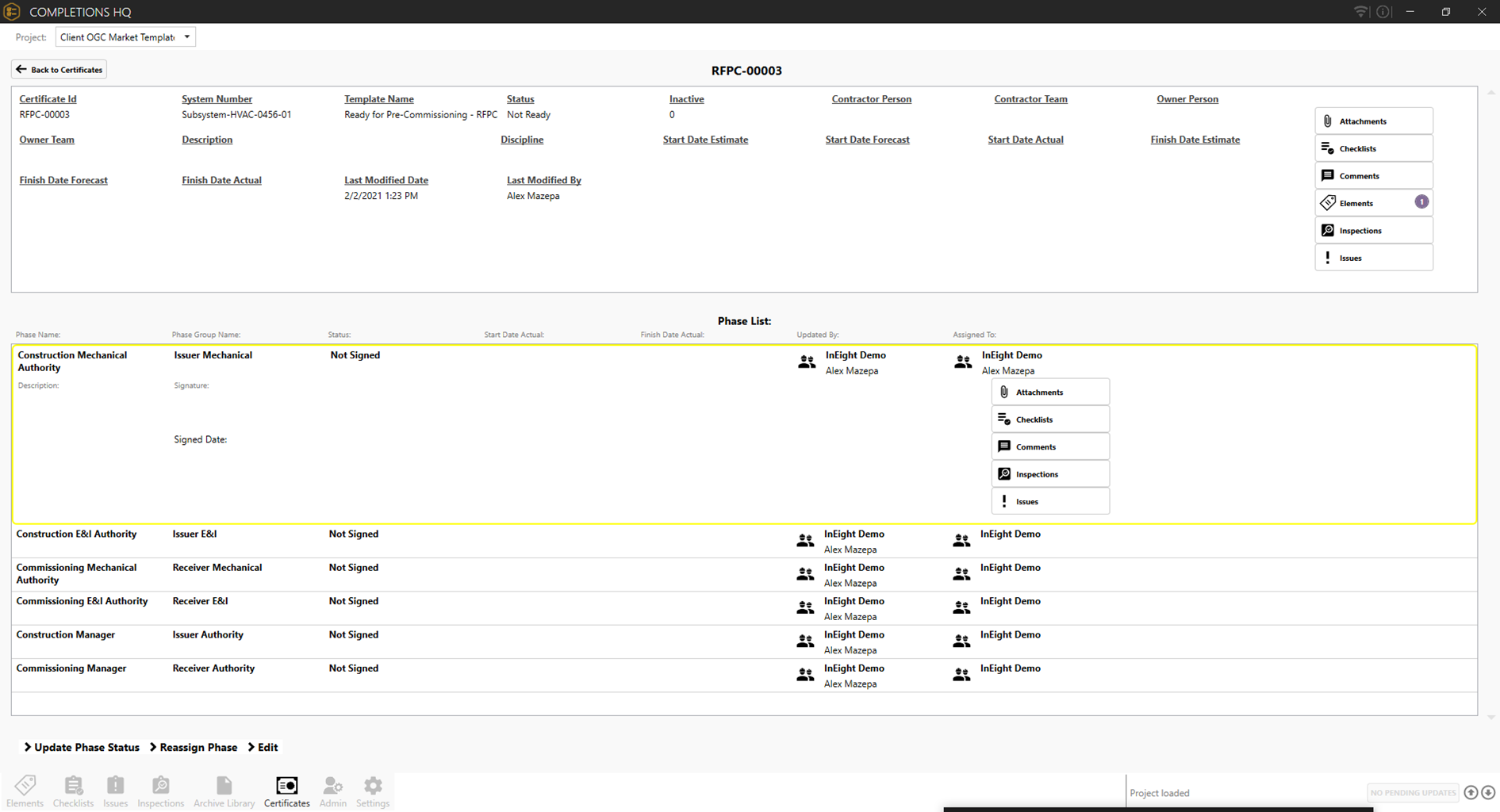Click the Status column header link

[520, 99]
